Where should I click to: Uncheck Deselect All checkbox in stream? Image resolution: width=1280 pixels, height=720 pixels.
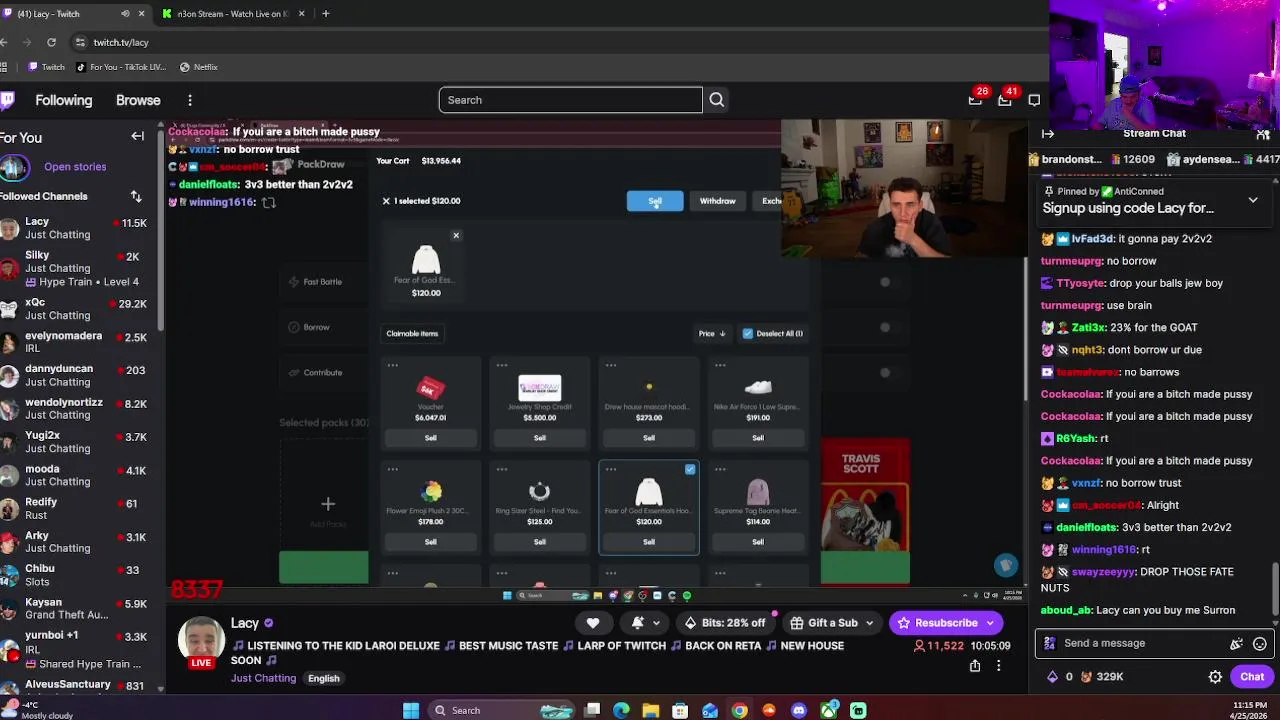coord(748,333)
